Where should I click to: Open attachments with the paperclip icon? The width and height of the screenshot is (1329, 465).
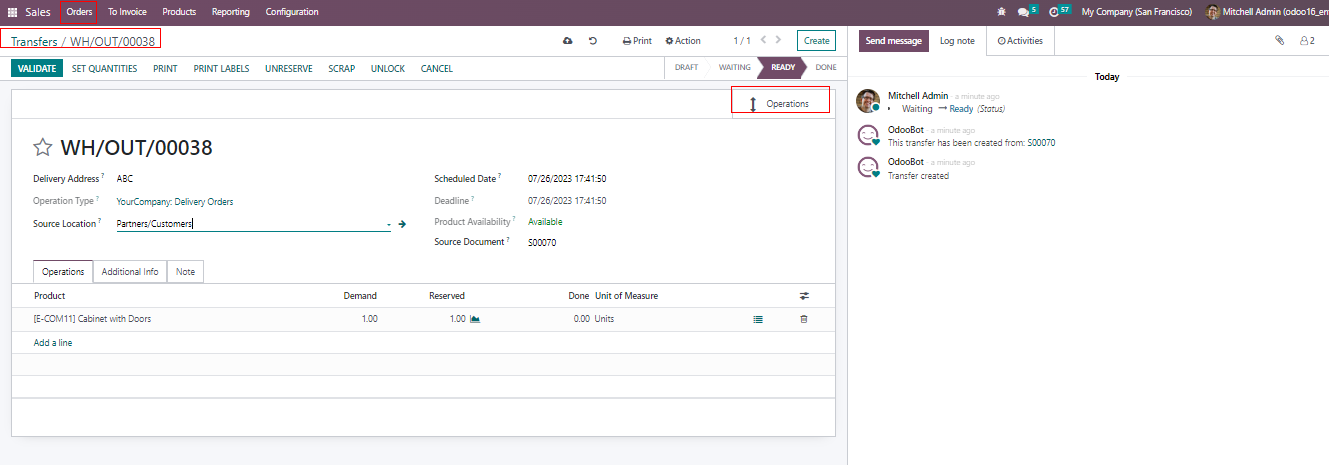pyautogui.click(x=1278, y=41)
